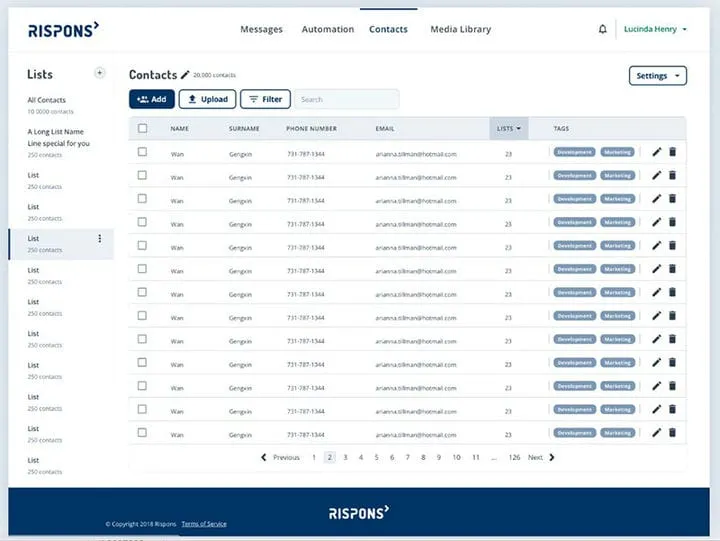Check the fourth contact row checkbox
The image size is (720, 541).
[142, 222]
